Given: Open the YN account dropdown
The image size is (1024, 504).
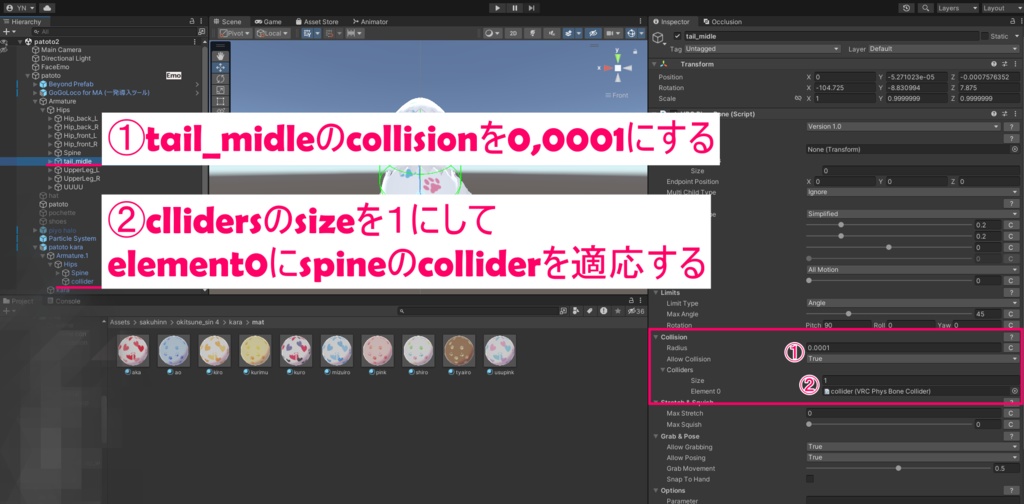Looking at the screenshot, I should 20,8.
